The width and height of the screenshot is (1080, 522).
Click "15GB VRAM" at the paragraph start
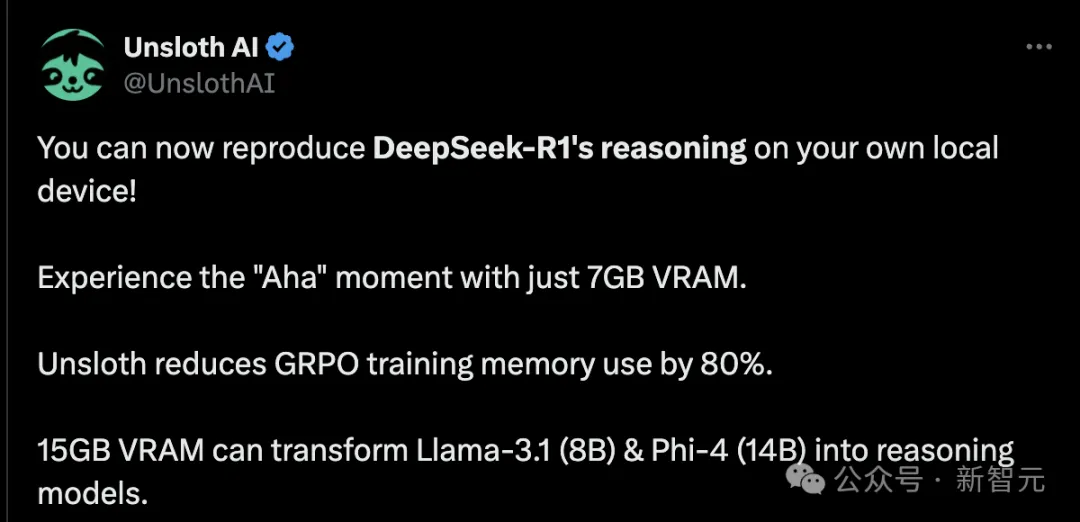tap(121, 452)
